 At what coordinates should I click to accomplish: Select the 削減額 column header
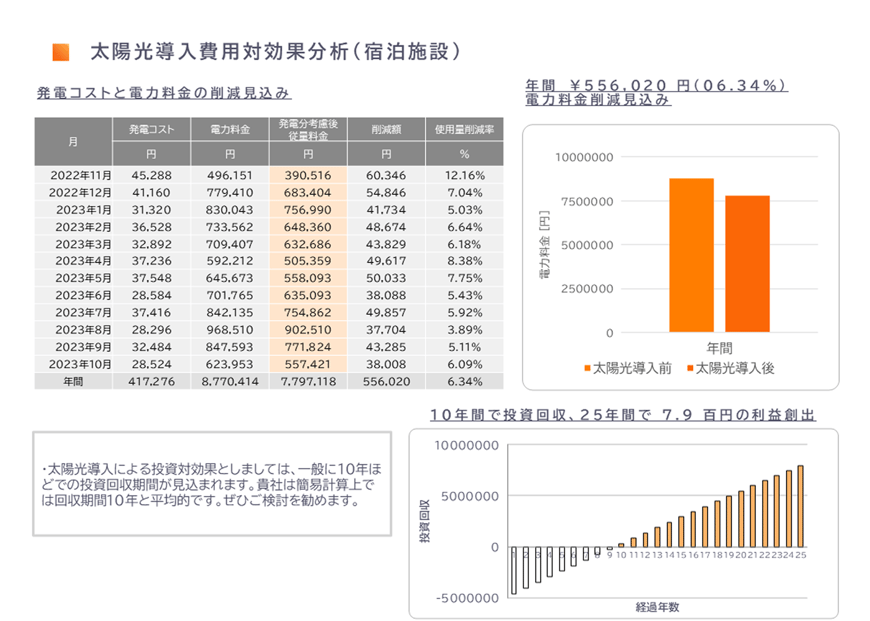coord(385,130)
